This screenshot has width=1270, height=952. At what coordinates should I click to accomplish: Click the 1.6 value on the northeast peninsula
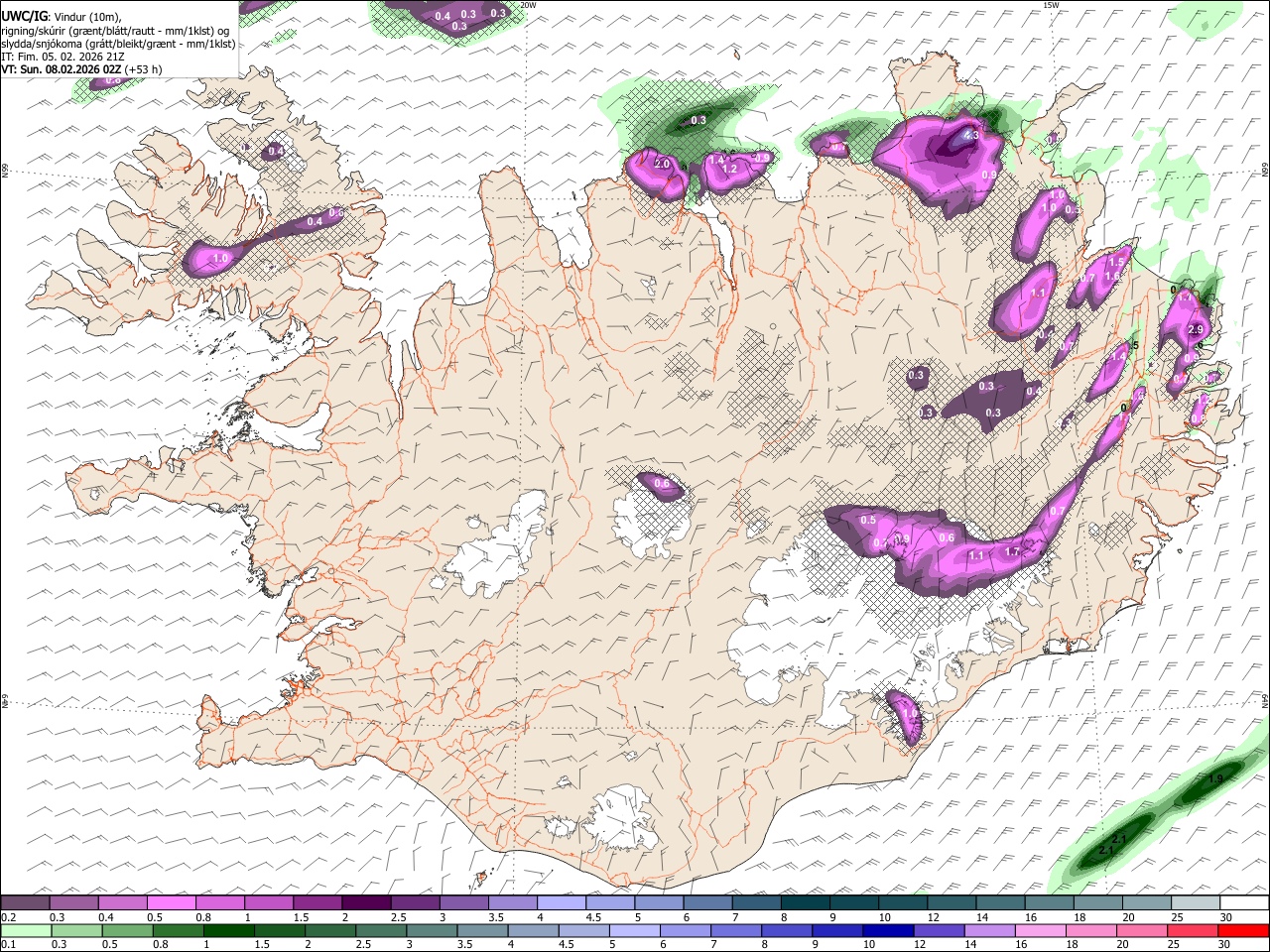click(x=1113, y=278)
